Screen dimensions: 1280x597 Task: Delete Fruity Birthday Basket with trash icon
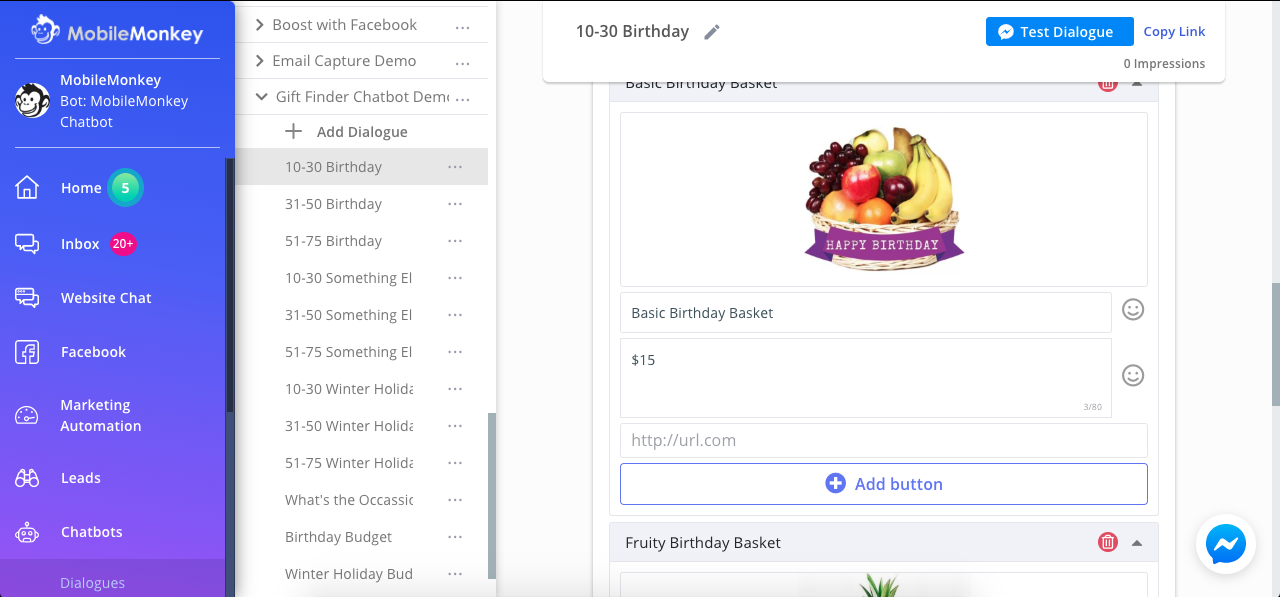(1107, 541)
